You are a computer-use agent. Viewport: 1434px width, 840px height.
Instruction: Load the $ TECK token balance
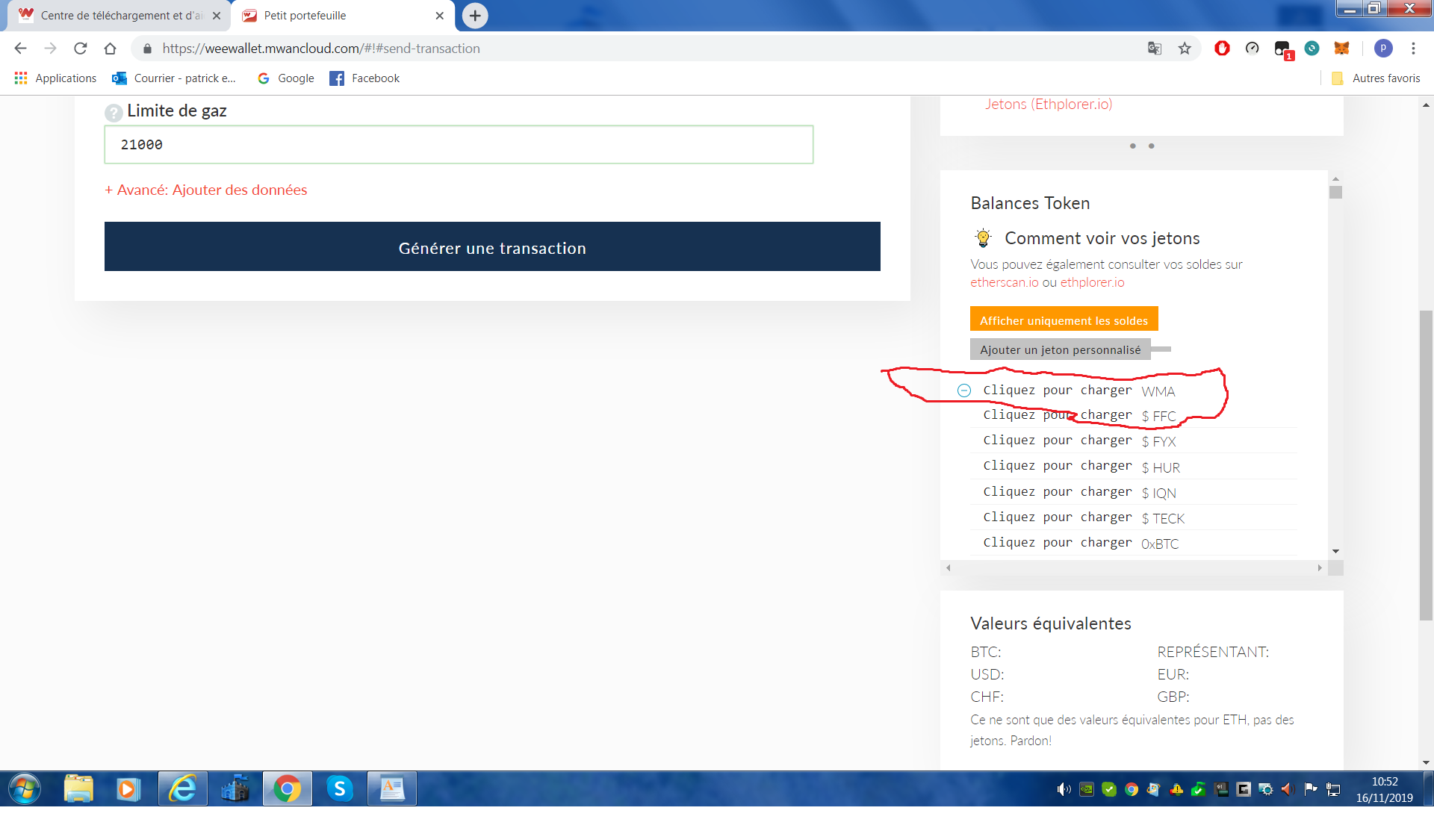[x=1057, y=517]
